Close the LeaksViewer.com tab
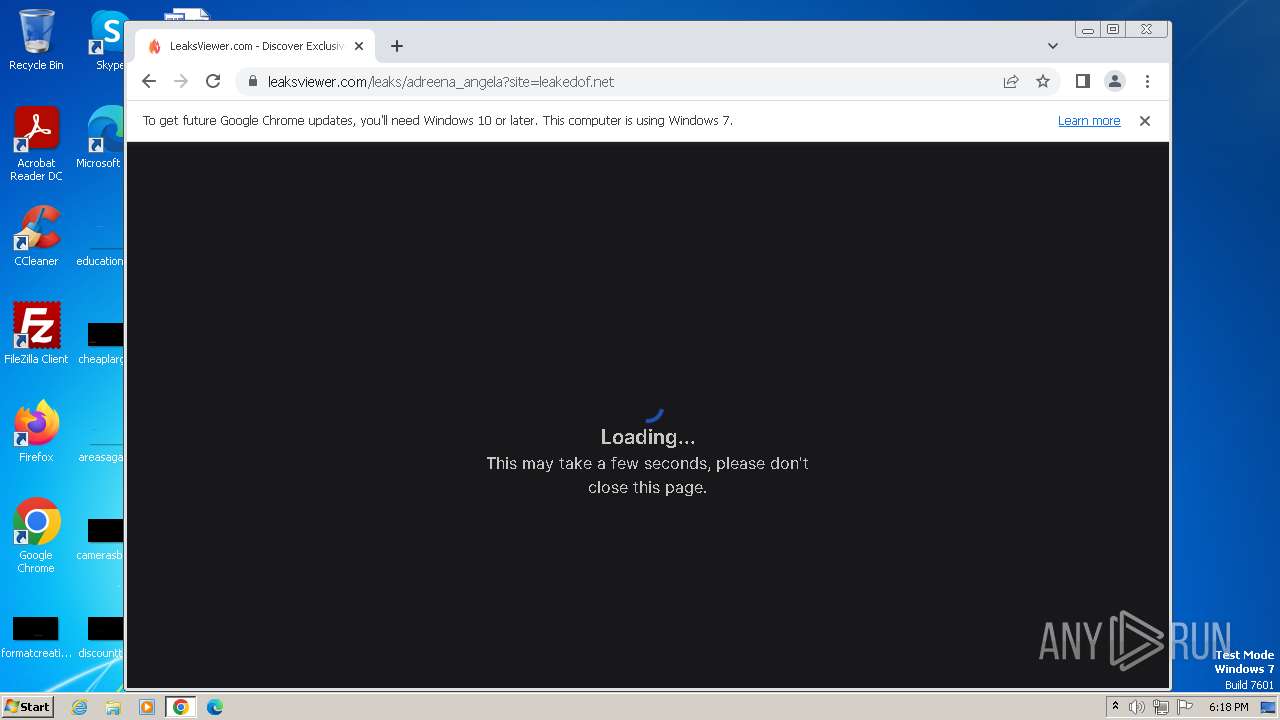Viewport: 1280px width, 720px height. 359,46
